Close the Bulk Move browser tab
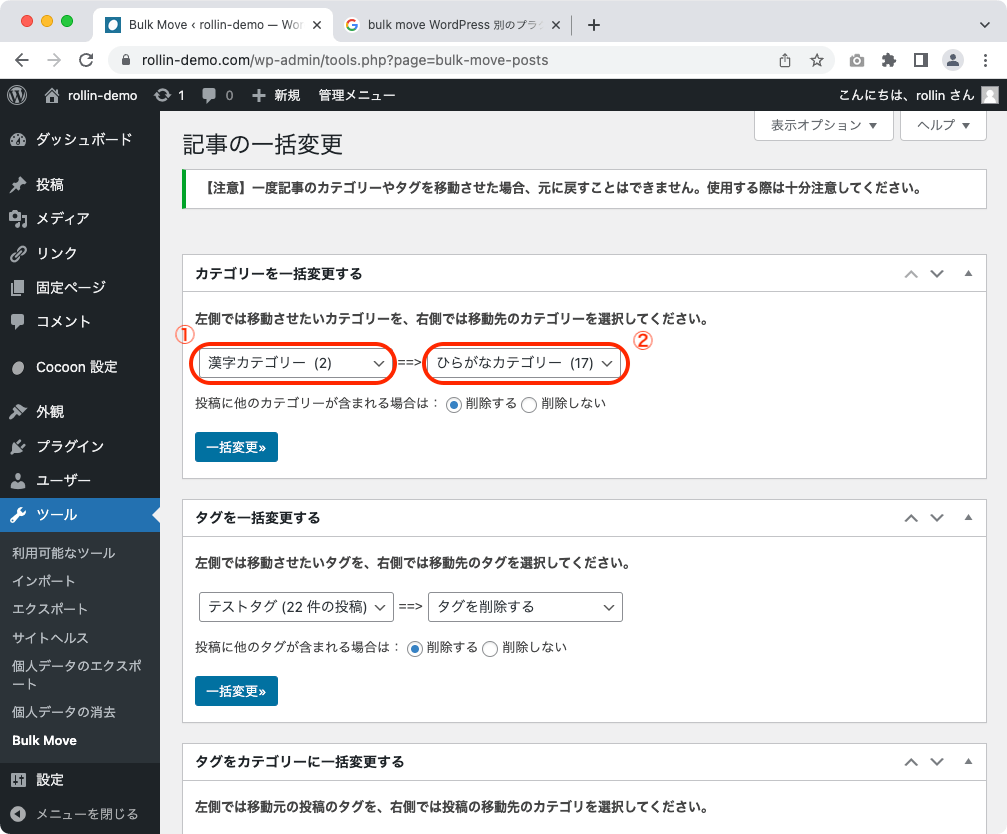 pyautogui.click(x=317, y=25)
